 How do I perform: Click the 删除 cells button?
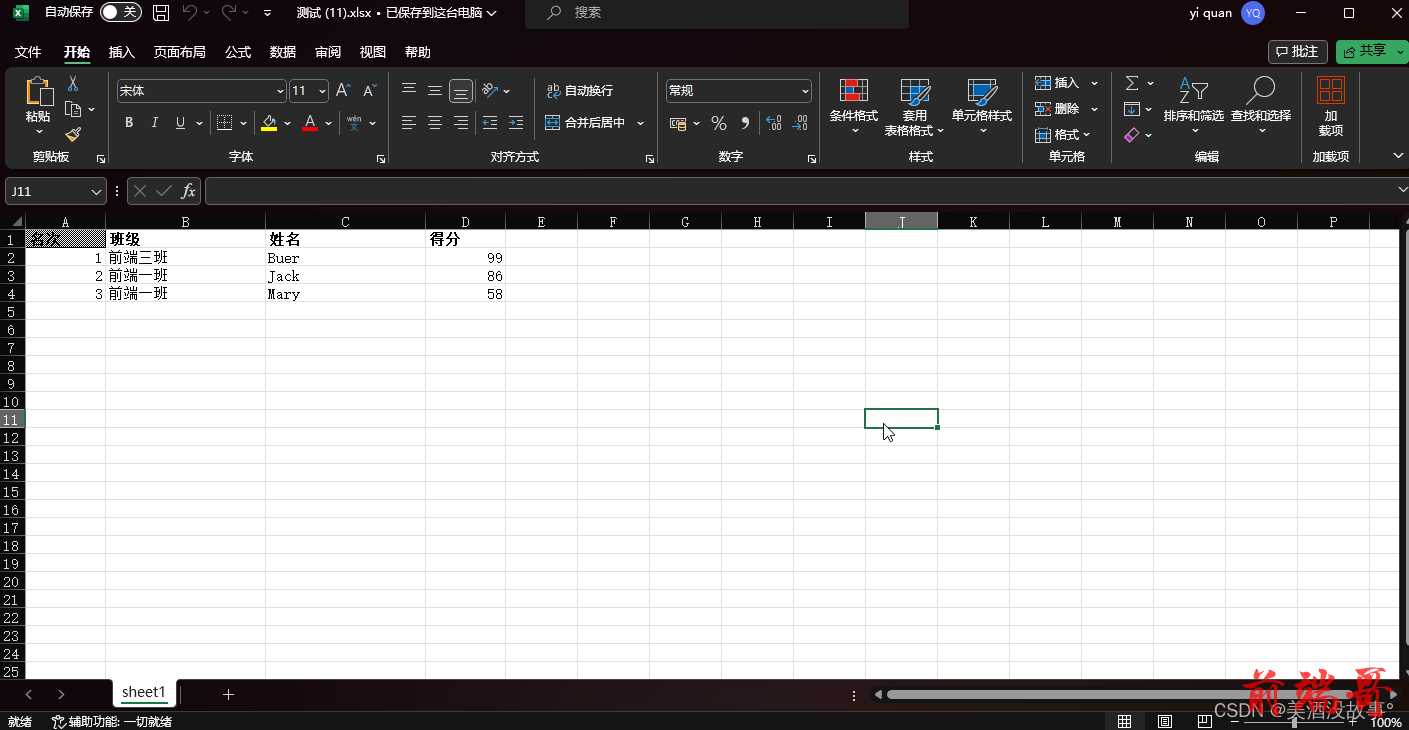pyautogui.click(x=1058, y=109)
